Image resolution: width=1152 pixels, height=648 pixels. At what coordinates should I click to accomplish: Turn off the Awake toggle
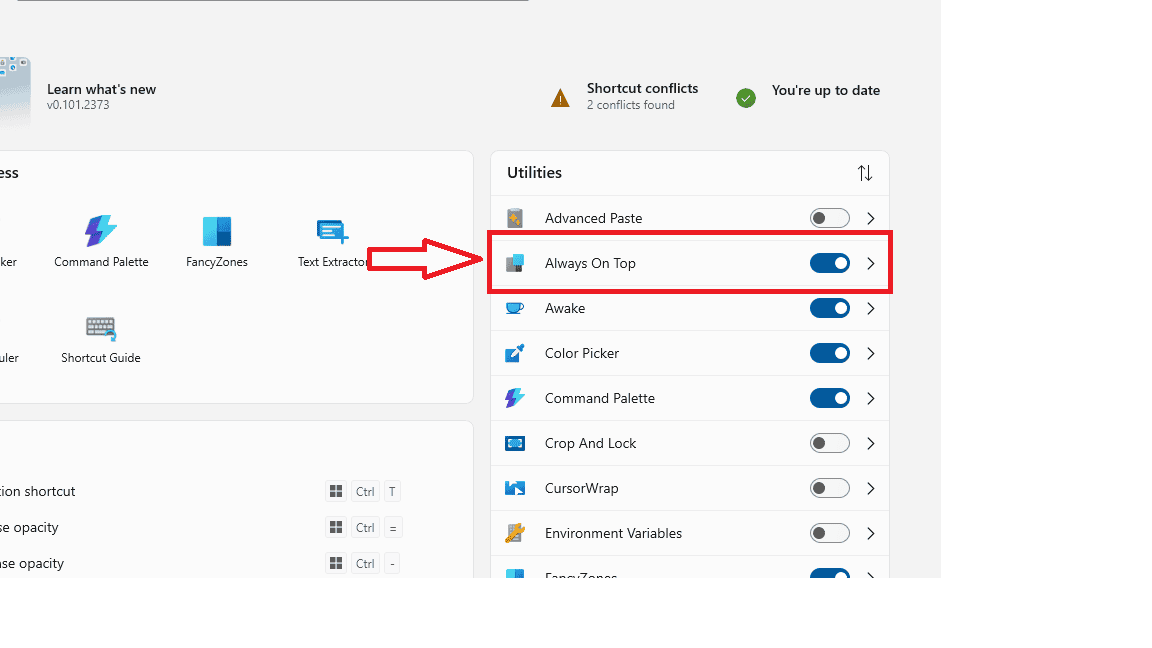tap(829, 308)
